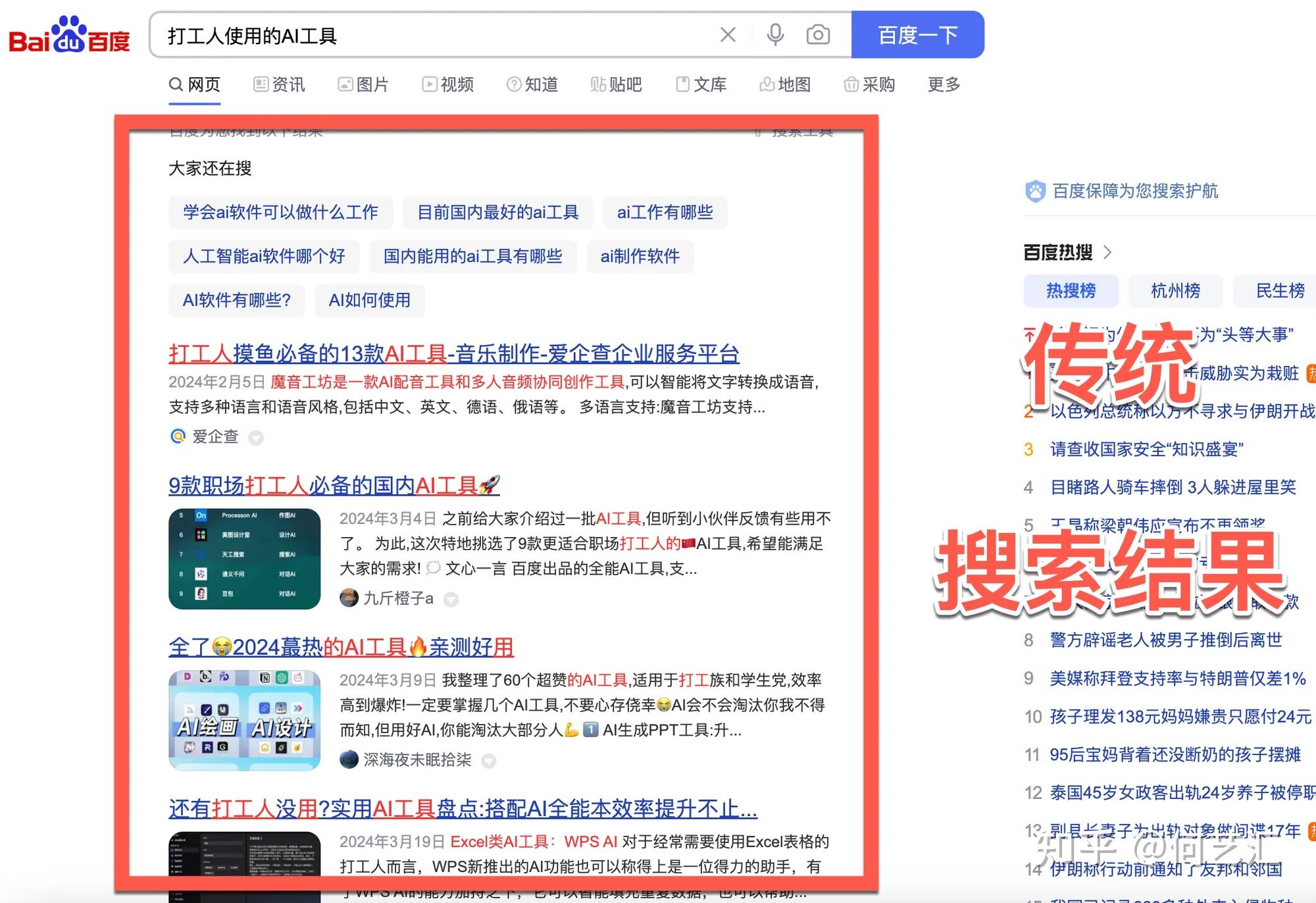Open the 爱企查 source link
Viewport: 1316px width, 903px height.
point(215,436)
